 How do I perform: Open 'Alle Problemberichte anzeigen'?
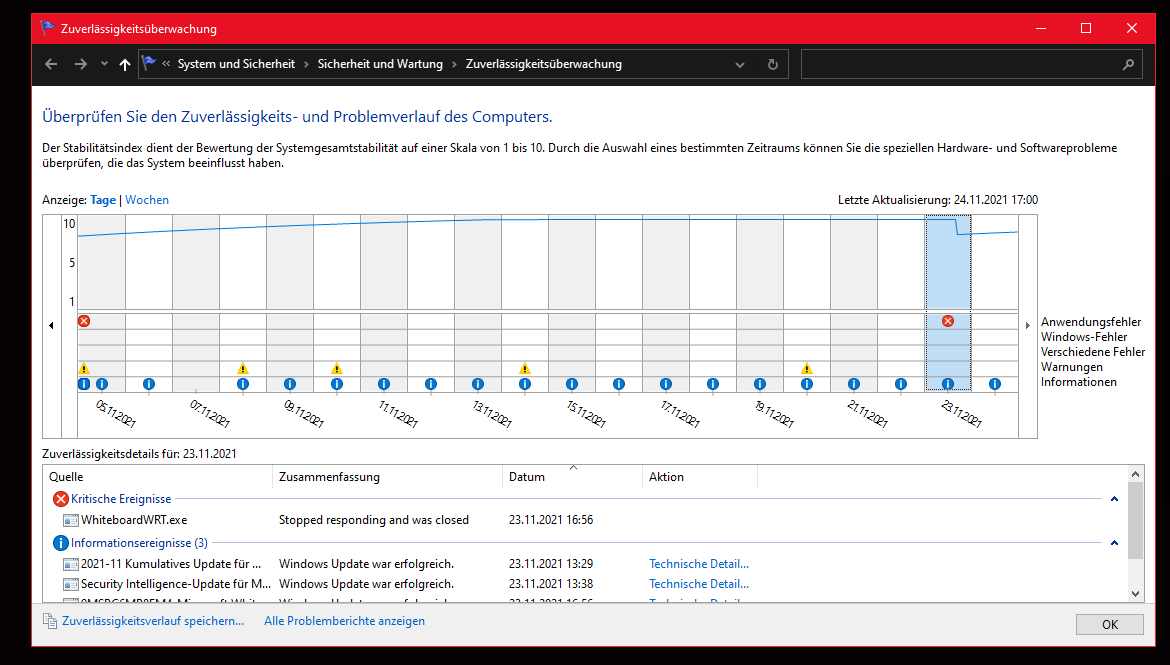[x=344, y=621]
